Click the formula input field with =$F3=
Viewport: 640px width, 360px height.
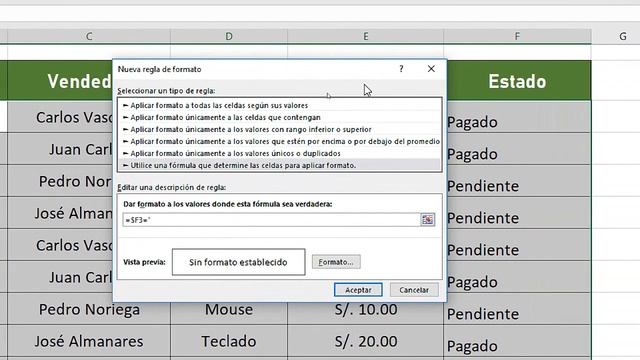(271, 220)
